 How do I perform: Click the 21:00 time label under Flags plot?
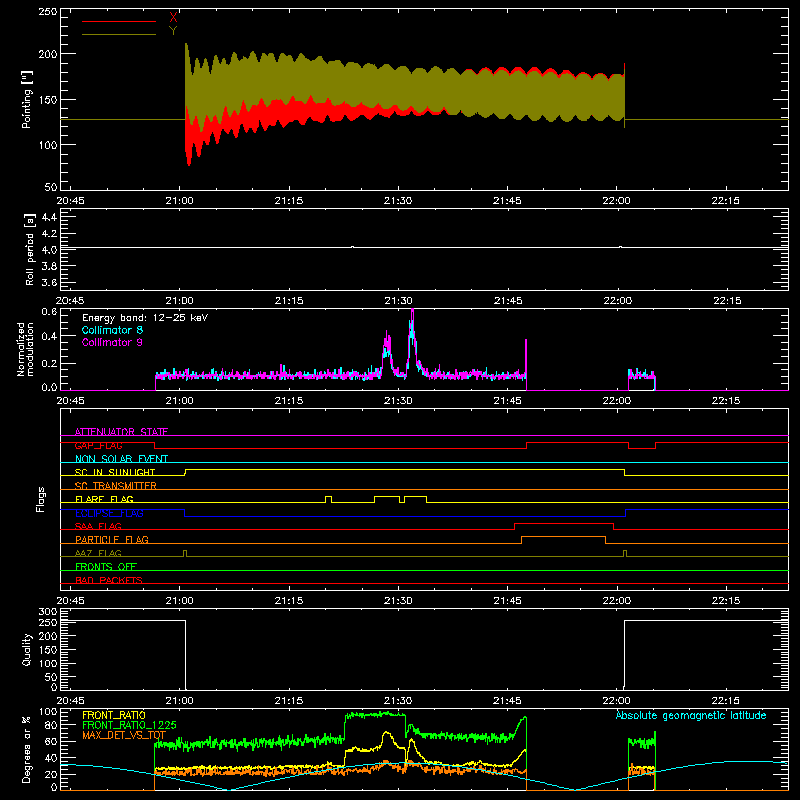[x=180, y=601]
